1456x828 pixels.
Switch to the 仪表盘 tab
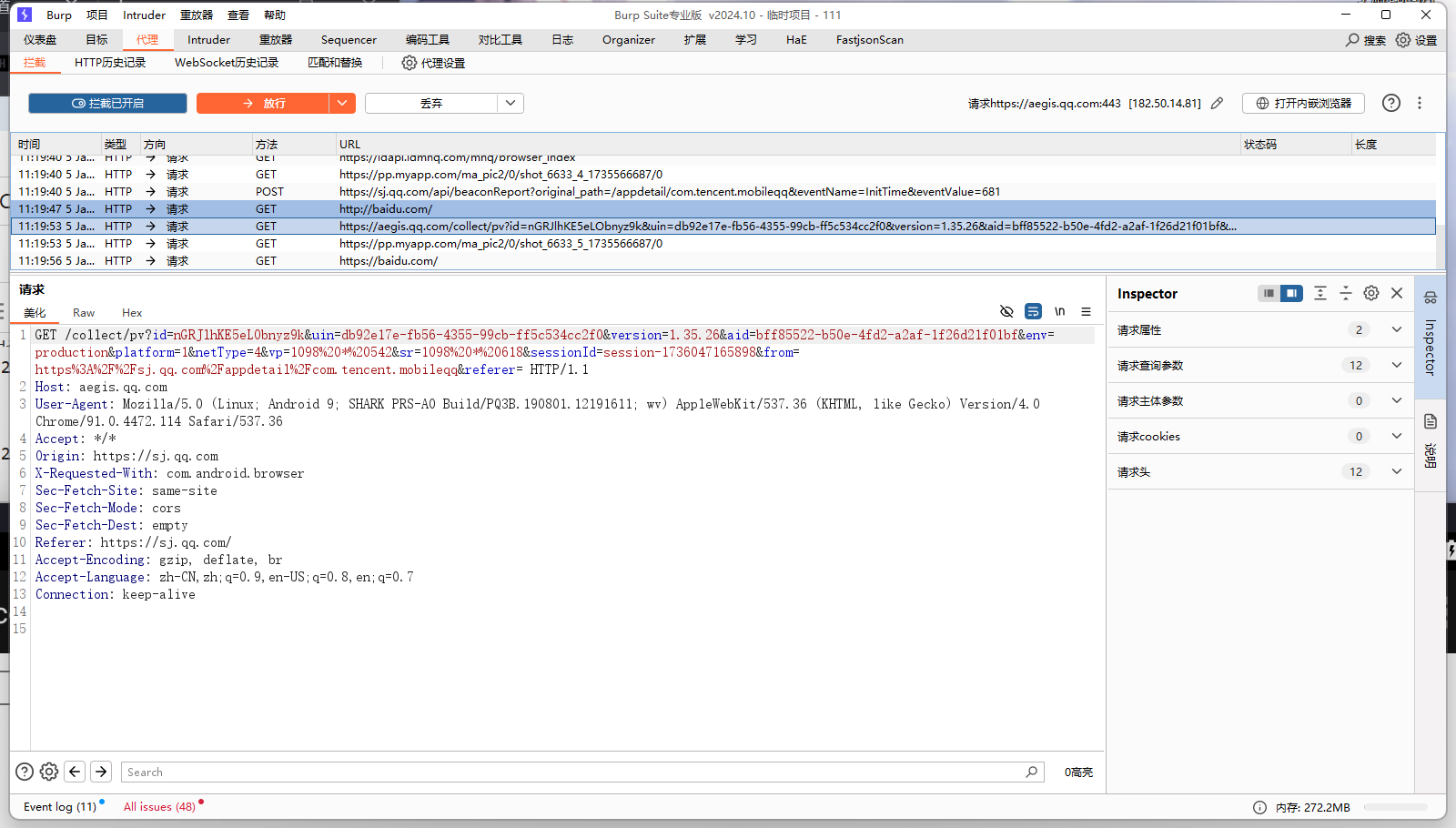pos(40,40)
